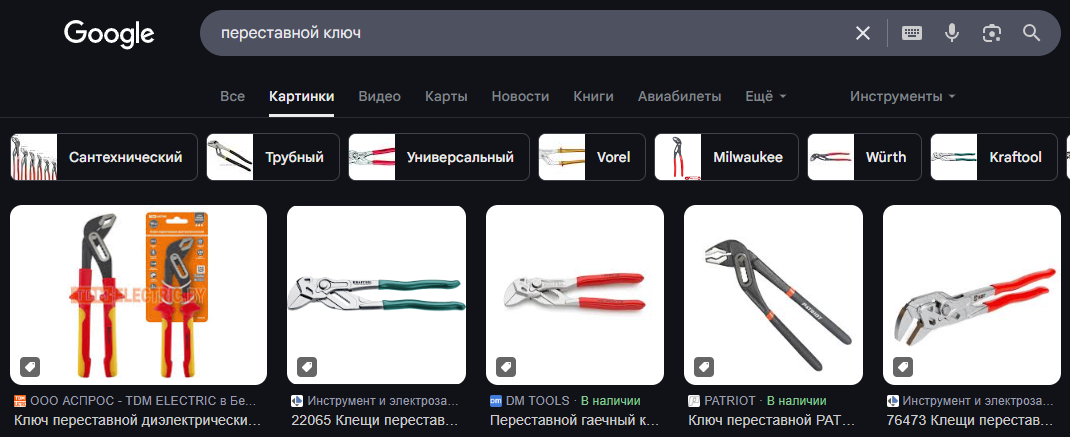This screenshot has height=437, width=1070.
Task: Switch to the Видео tab
Action: 379,96
